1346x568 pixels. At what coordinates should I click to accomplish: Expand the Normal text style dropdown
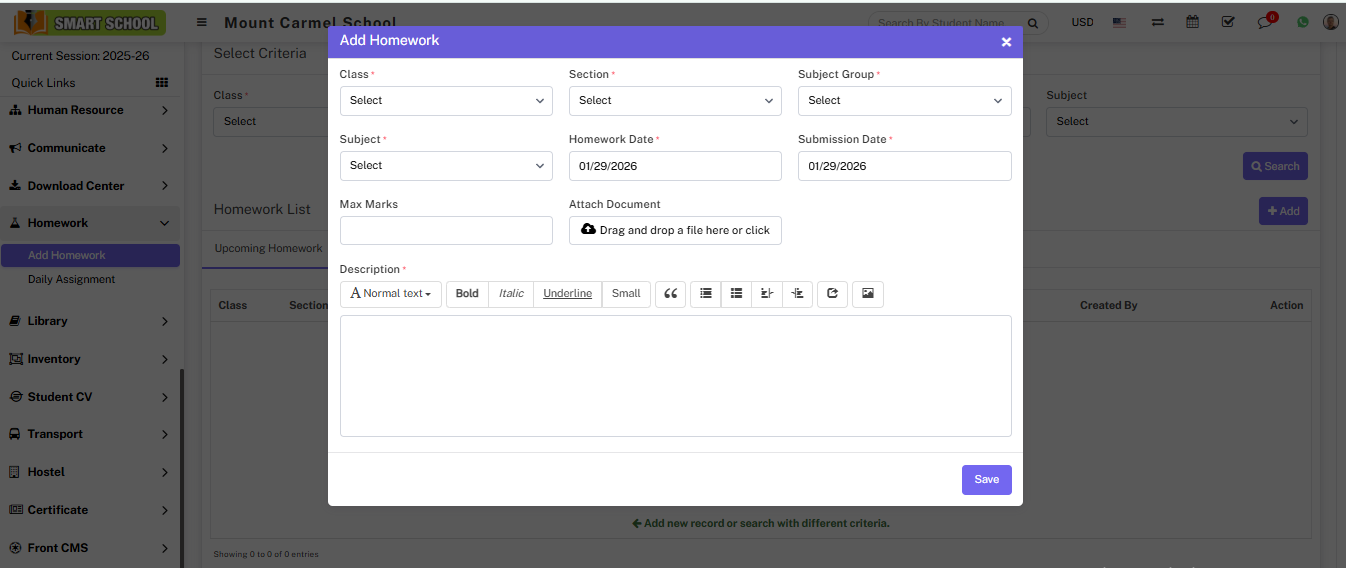(391, 294)
